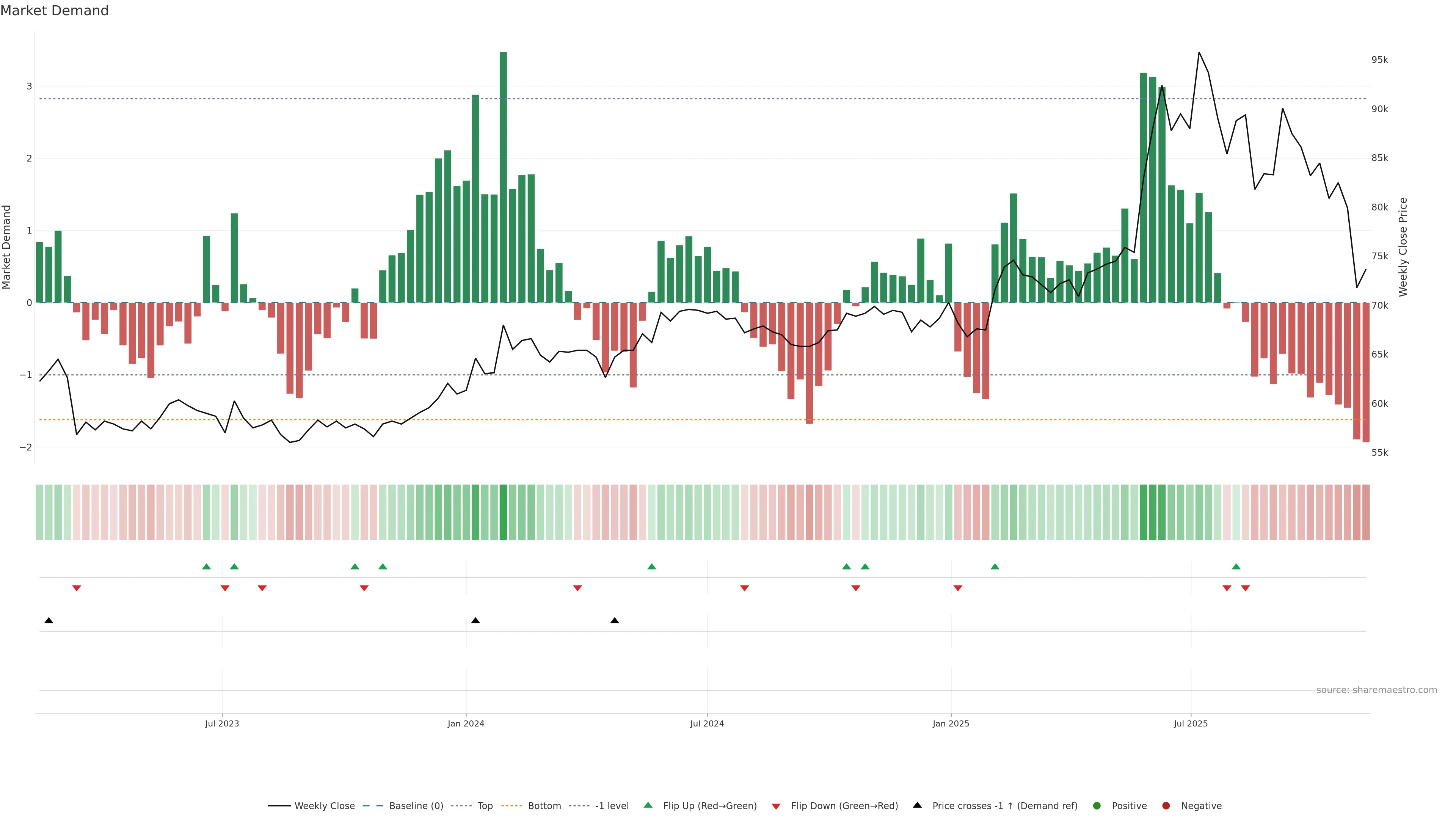Click the leftmost black price-cross triangle marker

[49, 621]
